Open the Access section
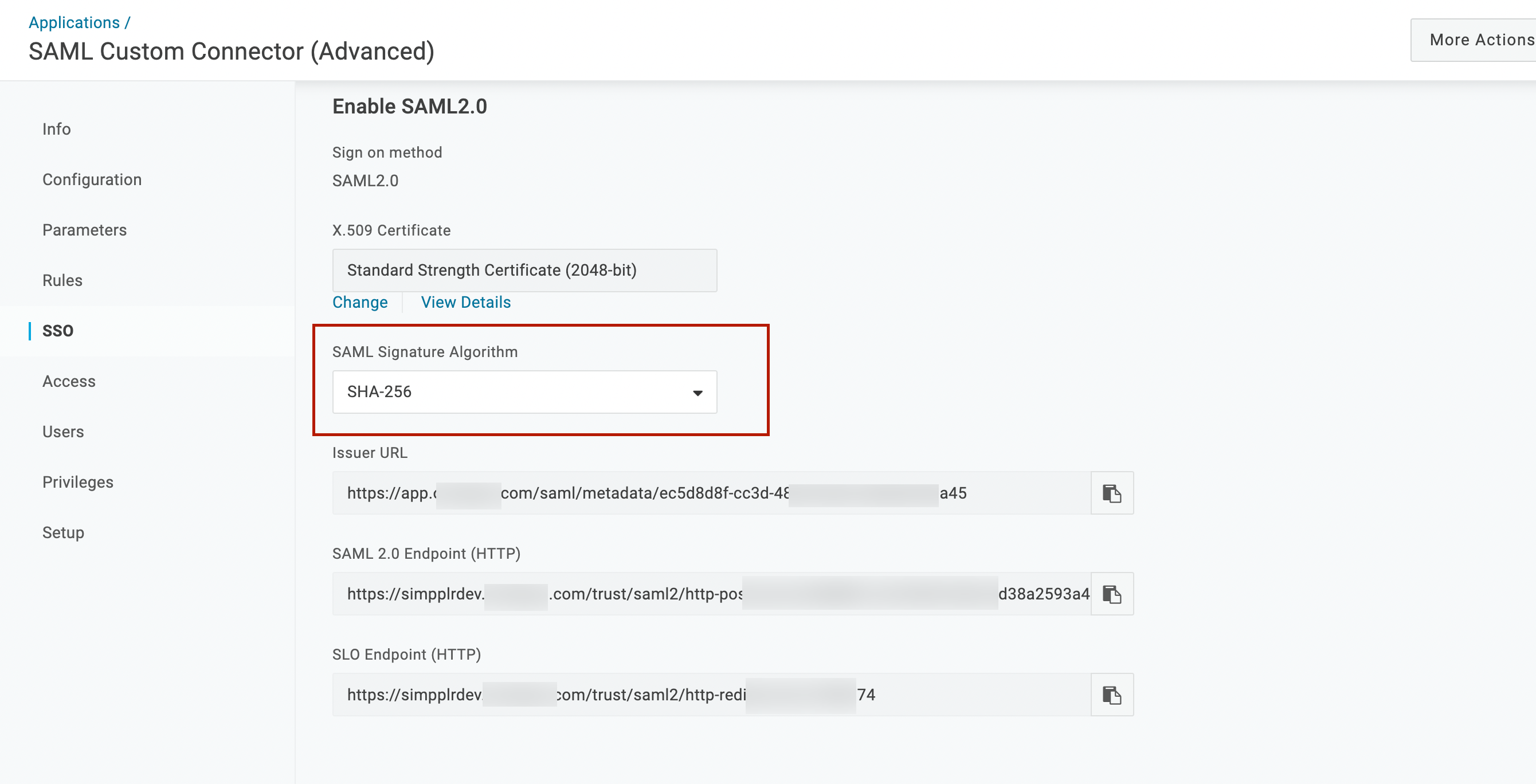This screenshot has height=784, width=1536. tap(69, 381)
